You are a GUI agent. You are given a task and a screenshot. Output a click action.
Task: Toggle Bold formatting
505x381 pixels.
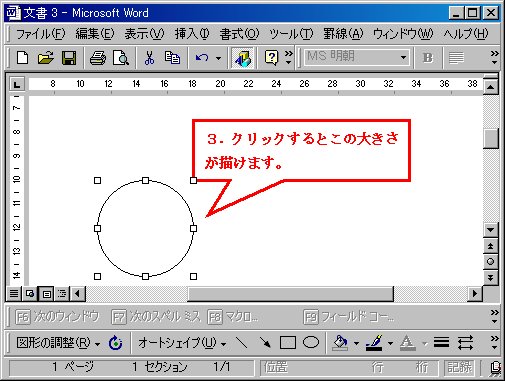click(x=428, y=58)
